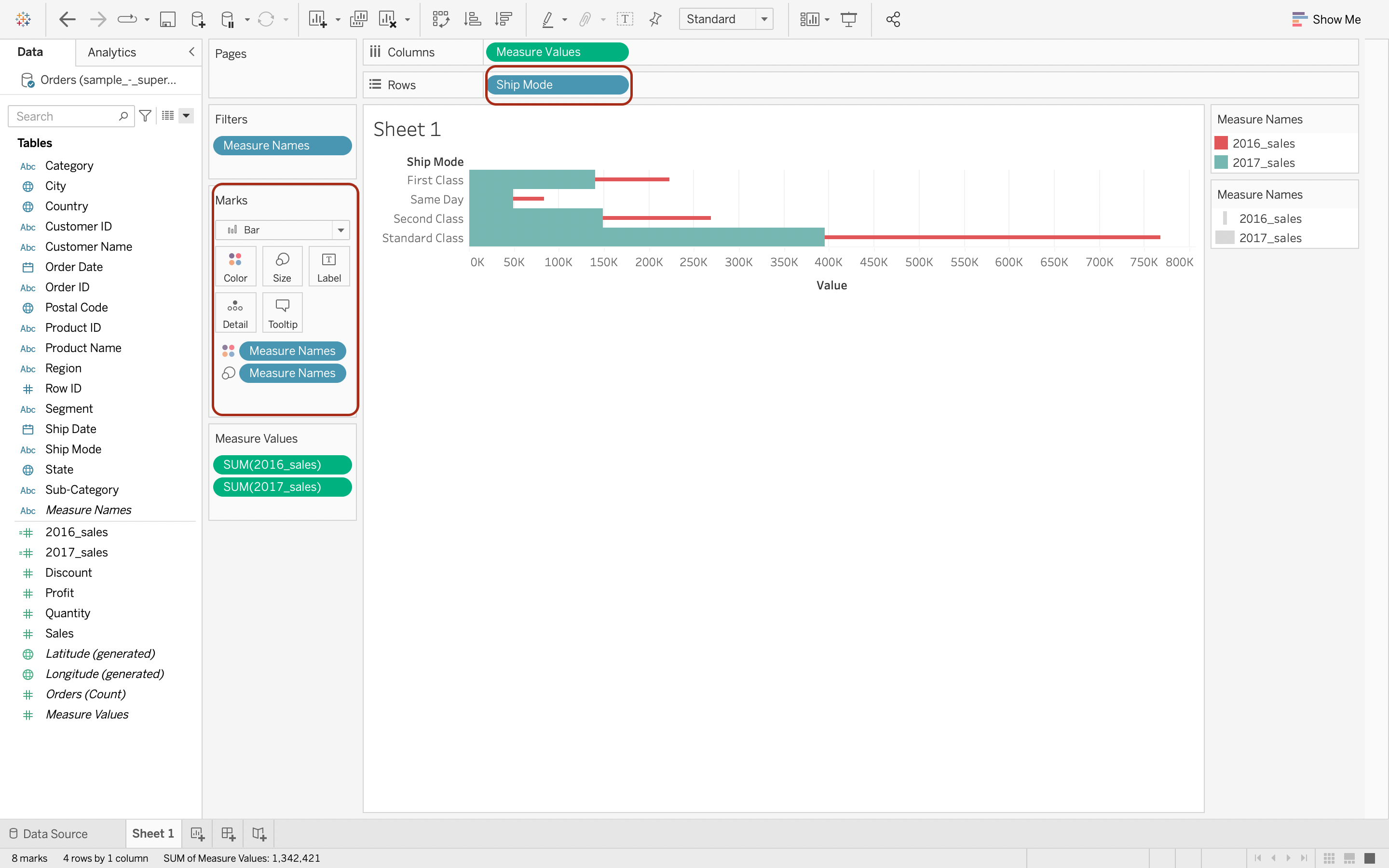Open the Data Source tab
Viewport: 1389px width, 868px height.
tap(49, 834)
